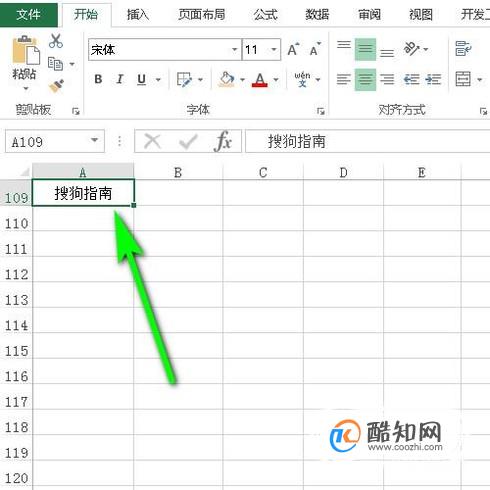Expand borders options arrow
This screenshot has height=490, width=490.
point(200,80)
